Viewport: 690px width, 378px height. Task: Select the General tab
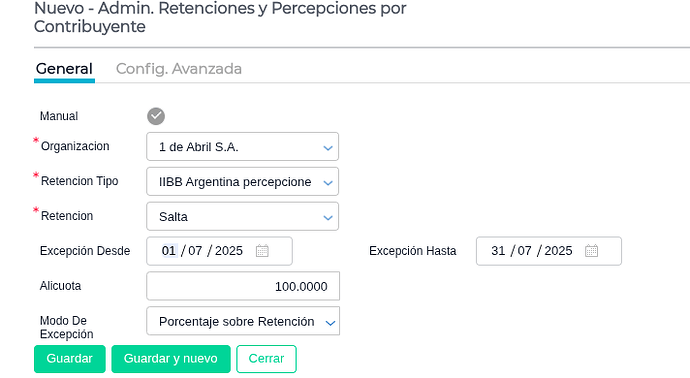(64, 69)
